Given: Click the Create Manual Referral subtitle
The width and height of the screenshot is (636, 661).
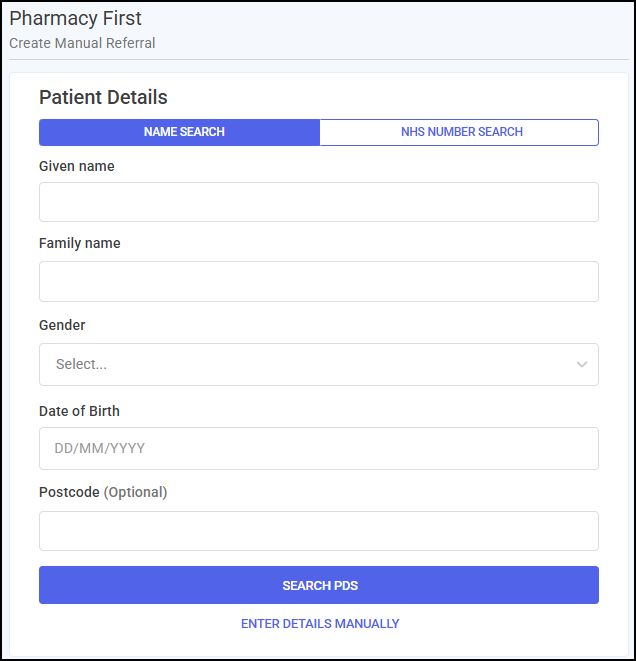Looking at the screenshot, I should (x=82, y=43).
